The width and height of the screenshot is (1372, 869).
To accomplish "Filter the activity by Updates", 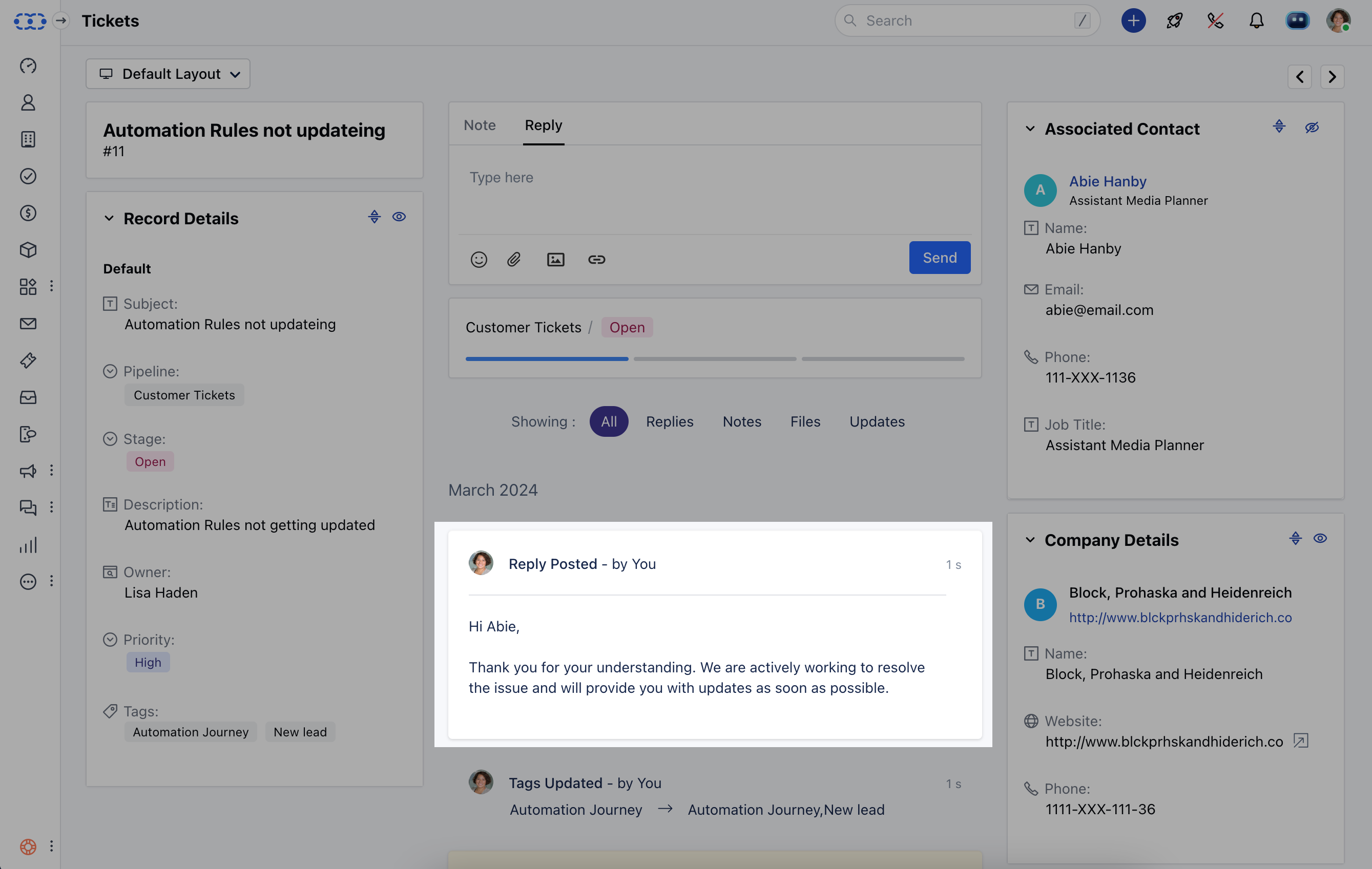I will (x=877, y=421).
